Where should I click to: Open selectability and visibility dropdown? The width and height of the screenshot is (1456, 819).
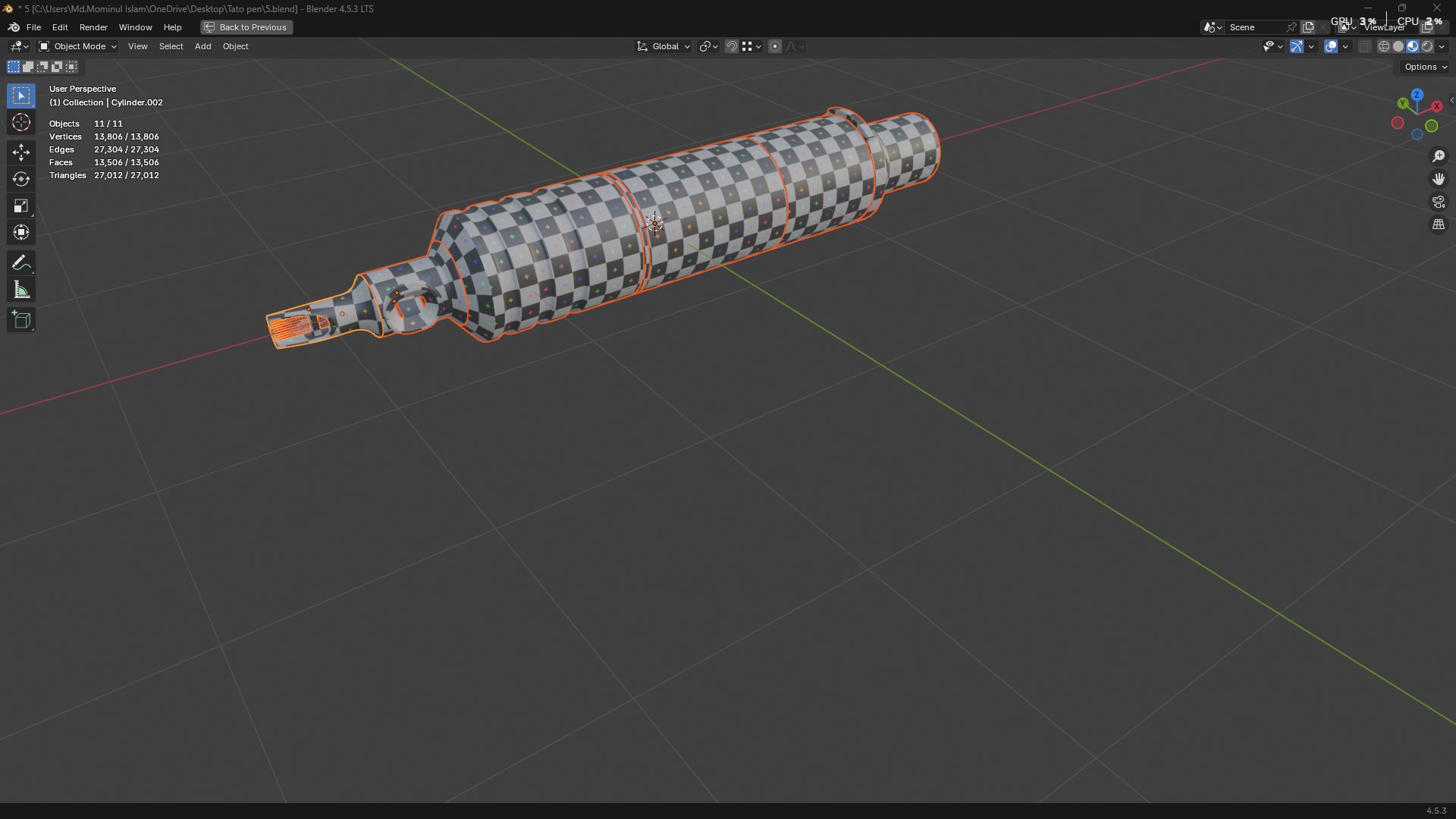[x=1272, y=46]
